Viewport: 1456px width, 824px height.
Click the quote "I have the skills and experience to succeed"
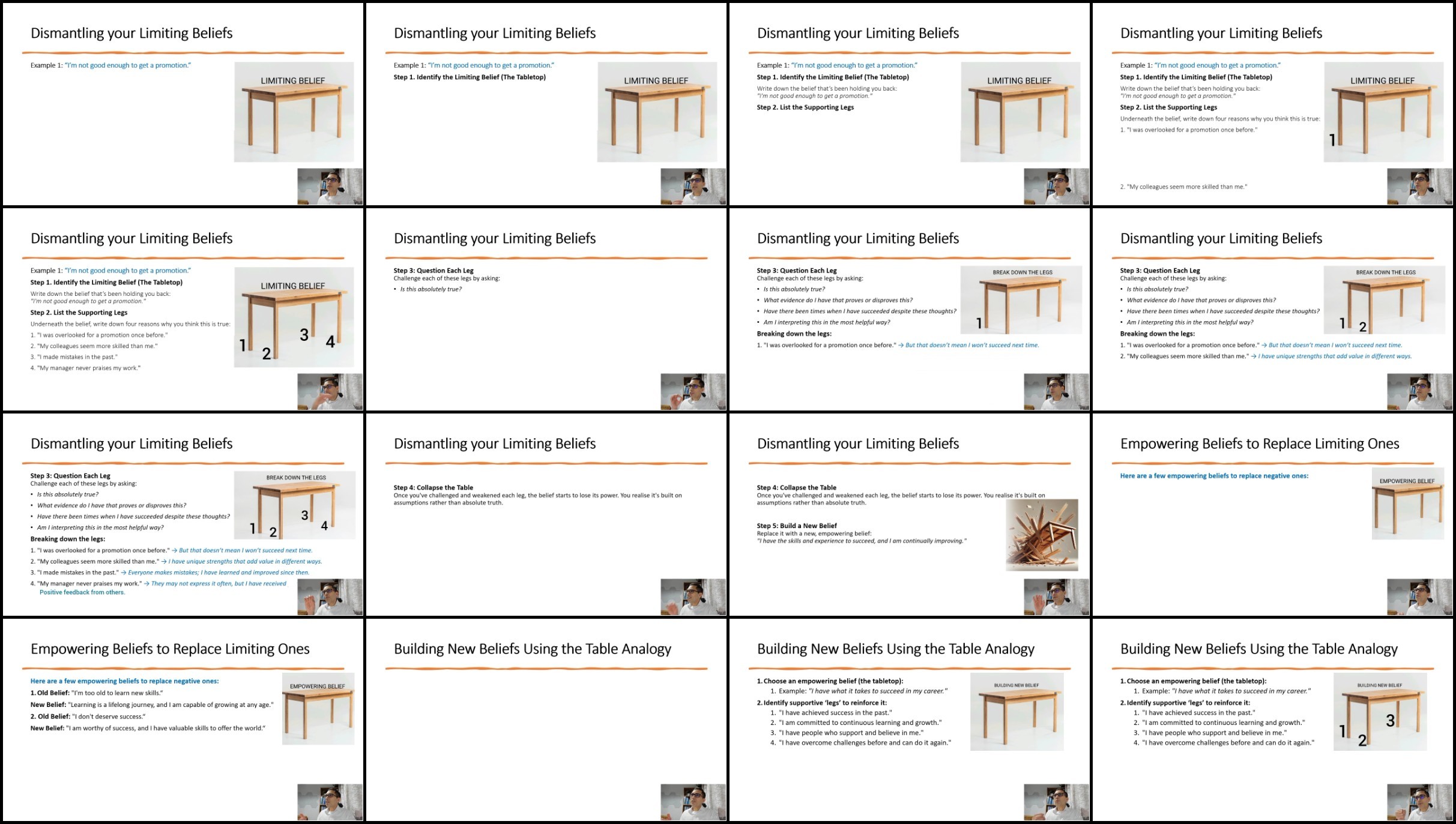[862, 541]
